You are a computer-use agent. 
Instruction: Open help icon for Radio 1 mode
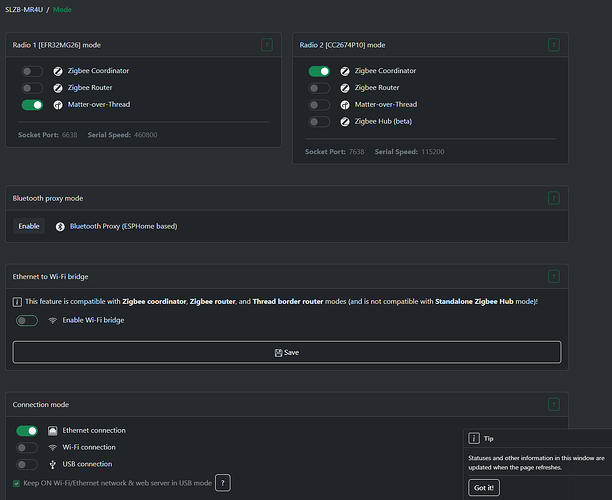(x=267, y=45)
